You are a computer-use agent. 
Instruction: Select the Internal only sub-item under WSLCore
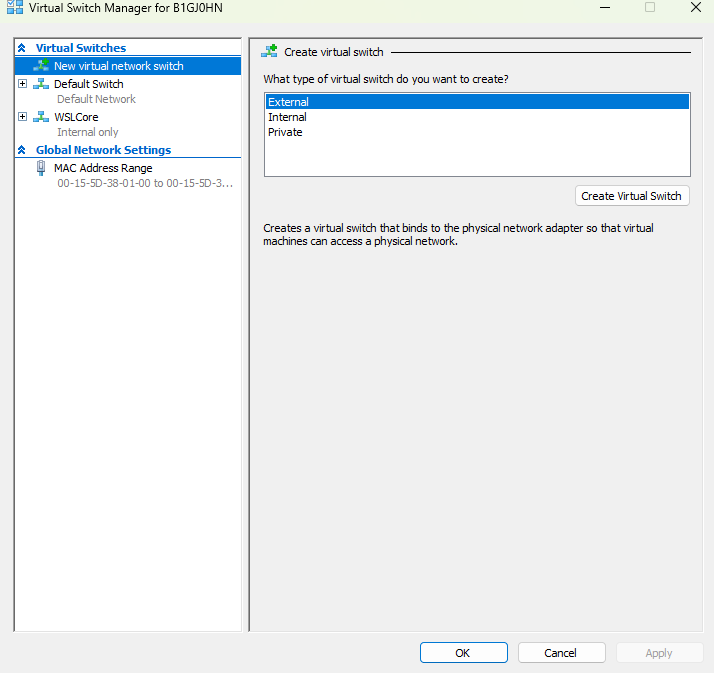click(88, 132)
